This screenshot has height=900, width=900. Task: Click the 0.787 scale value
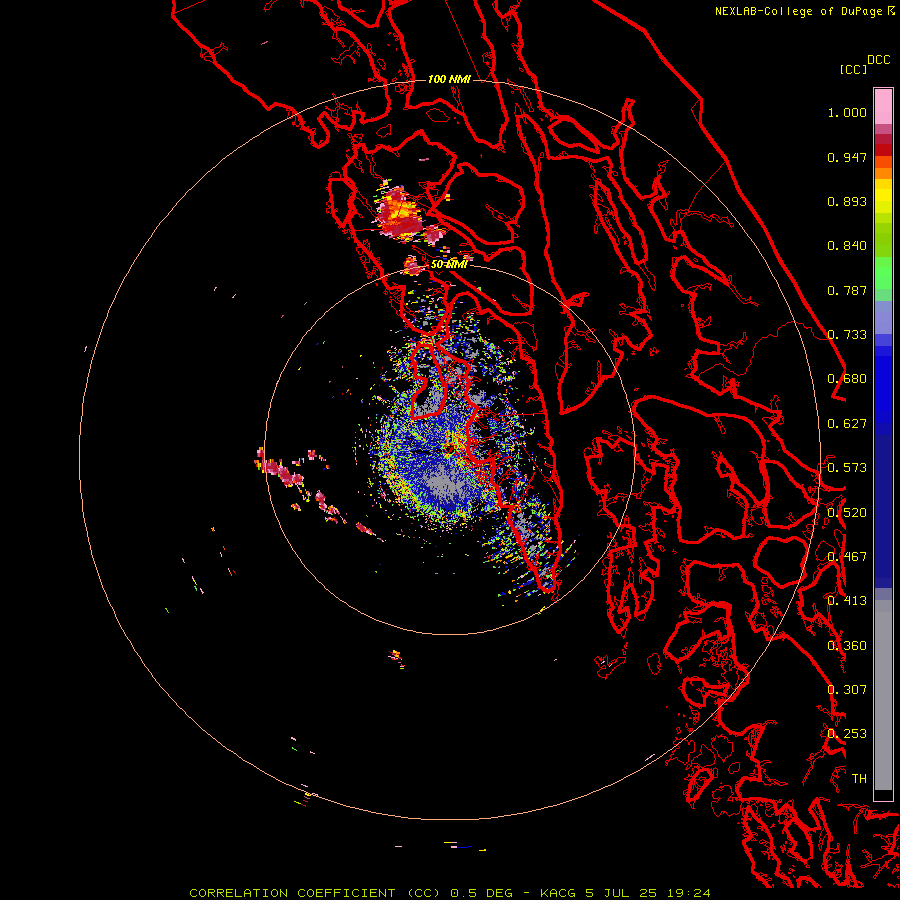847,290
